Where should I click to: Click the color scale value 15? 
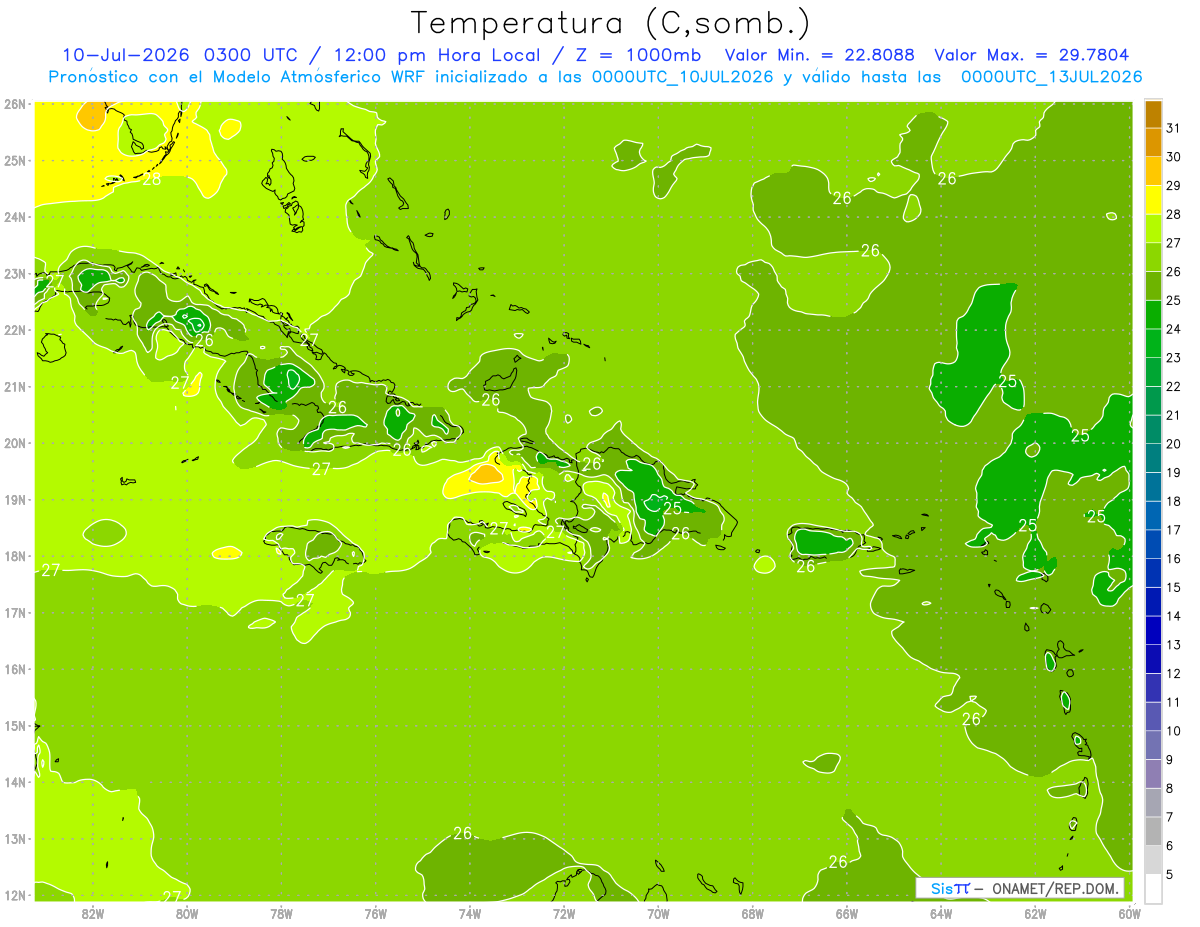[x=1174, y=588]
